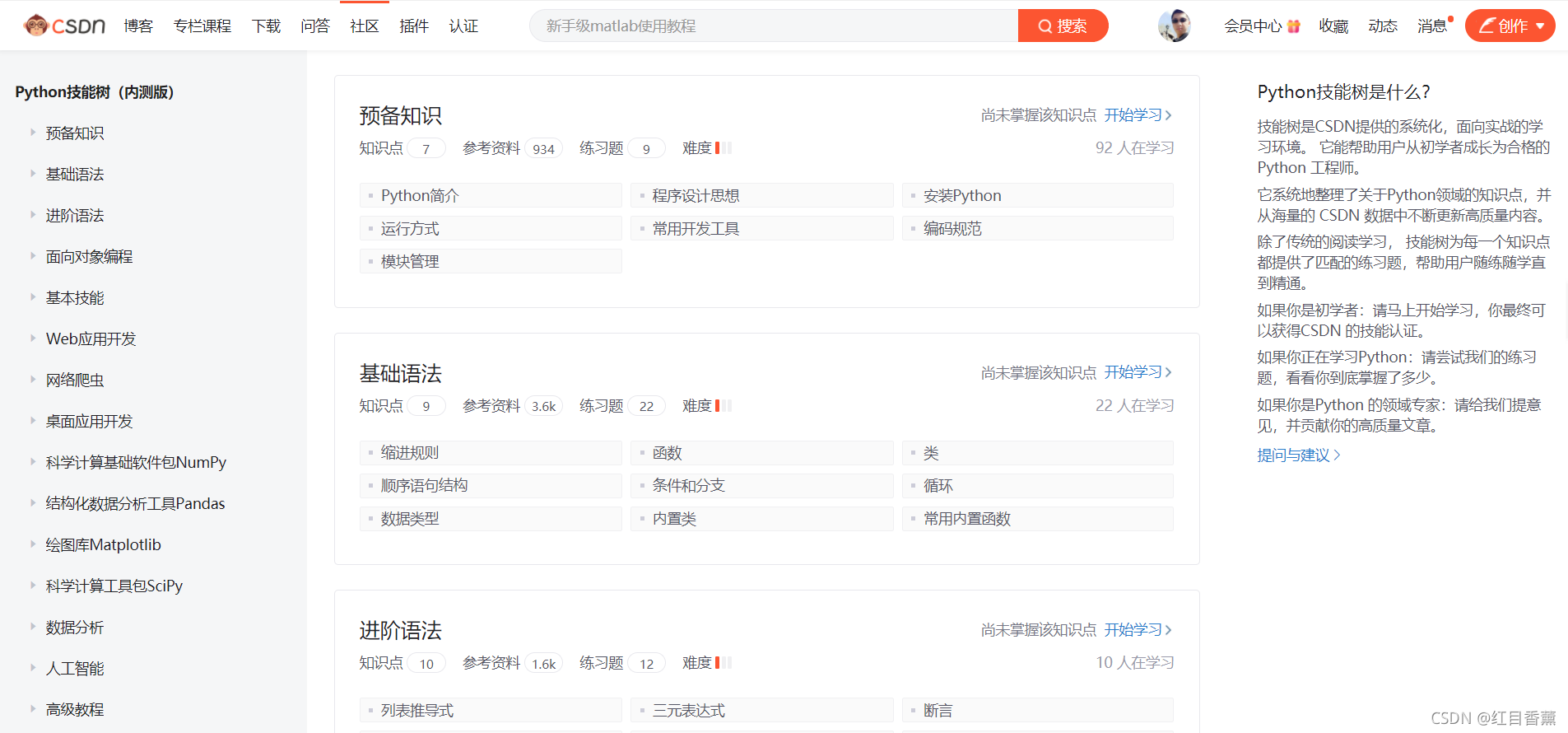Select 绘图库Matplotlib in sidebar

pyautogui.click(x=103, y=544)
